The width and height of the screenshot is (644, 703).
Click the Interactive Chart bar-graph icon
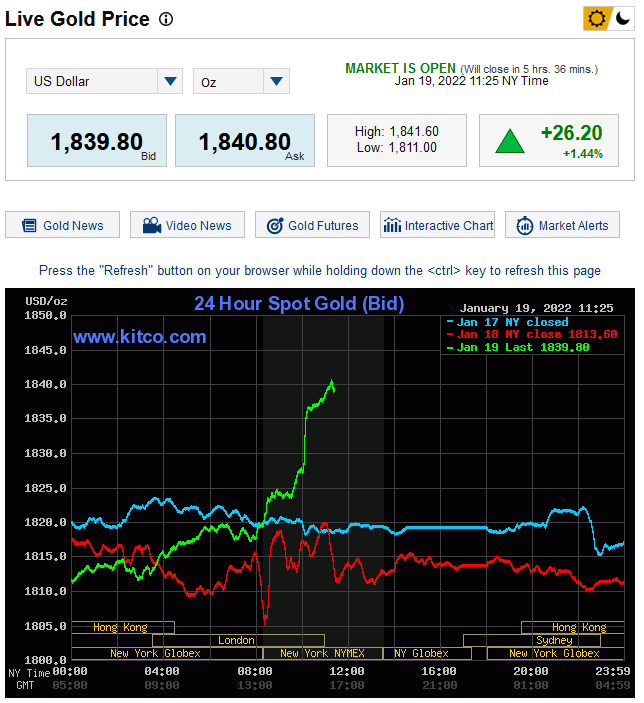[x=392, y=225]
